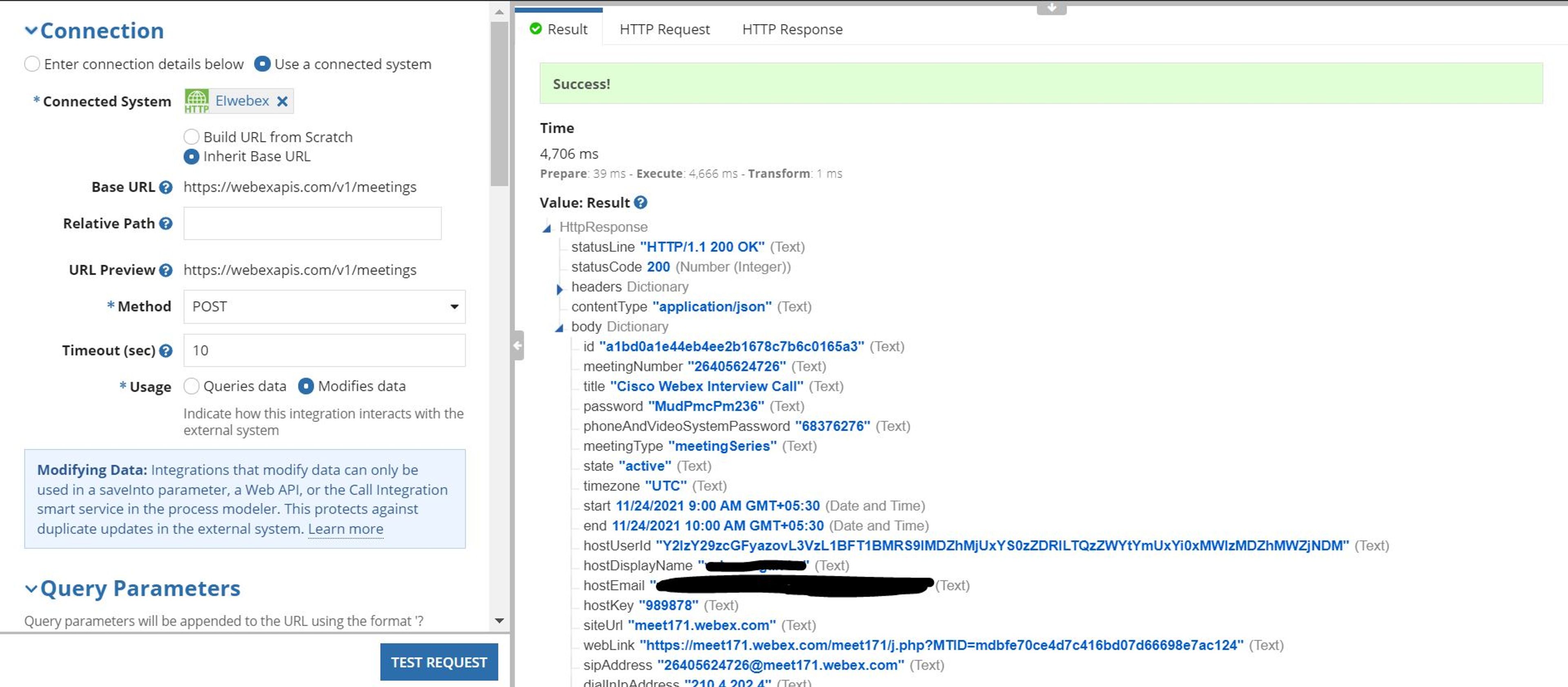Click the TEST REQUEST button
The height and width of the screenshot is (687, 1568).
[x=439, y=662]
